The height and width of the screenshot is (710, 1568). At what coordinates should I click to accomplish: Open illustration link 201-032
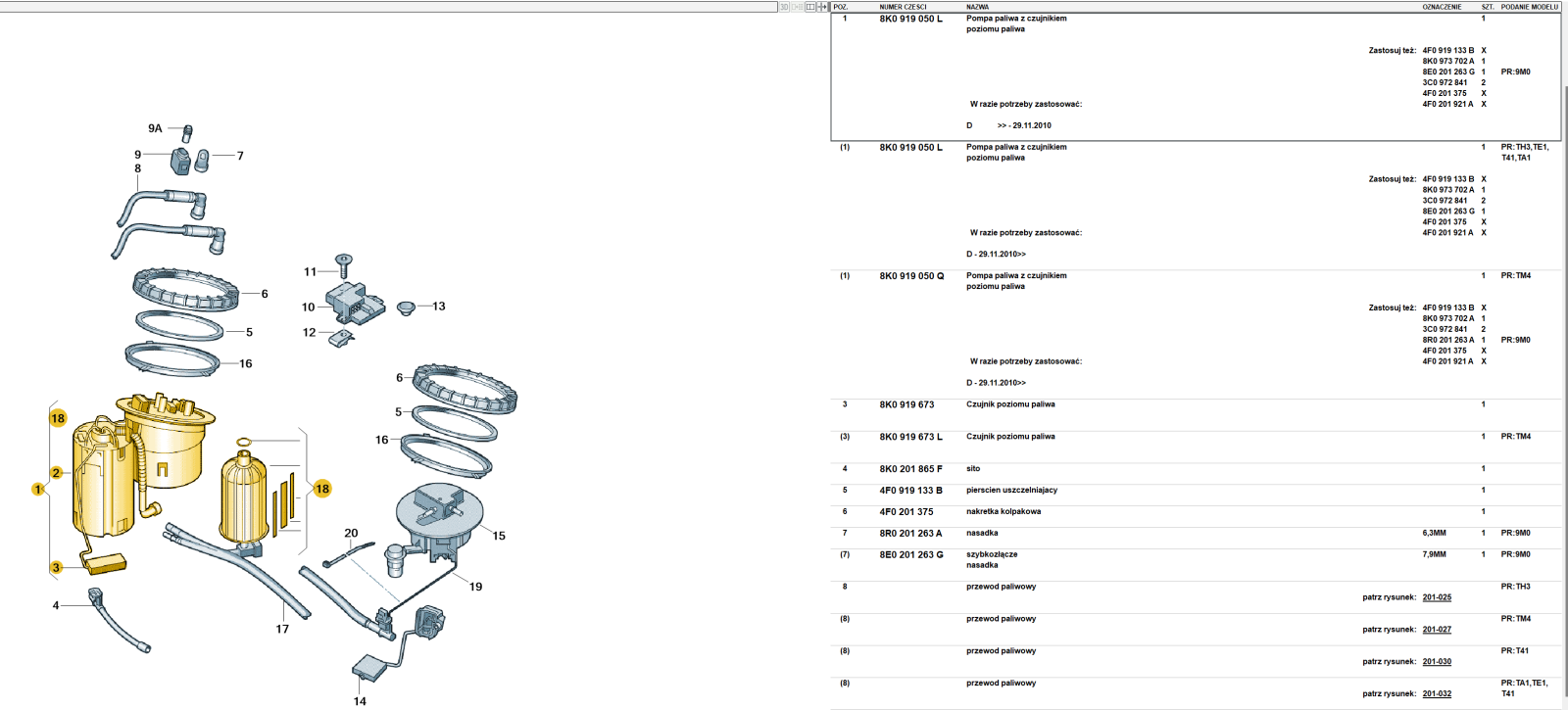point(1437,694)
